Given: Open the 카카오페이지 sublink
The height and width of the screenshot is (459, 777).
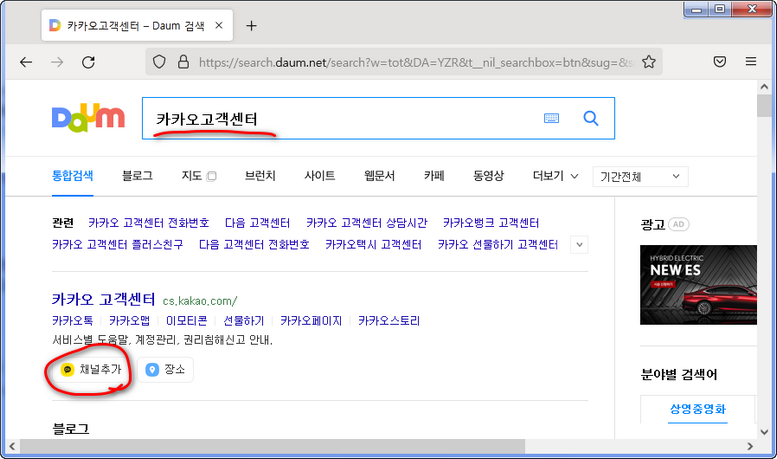Looking at the screenshot, I should click(311, 321).
